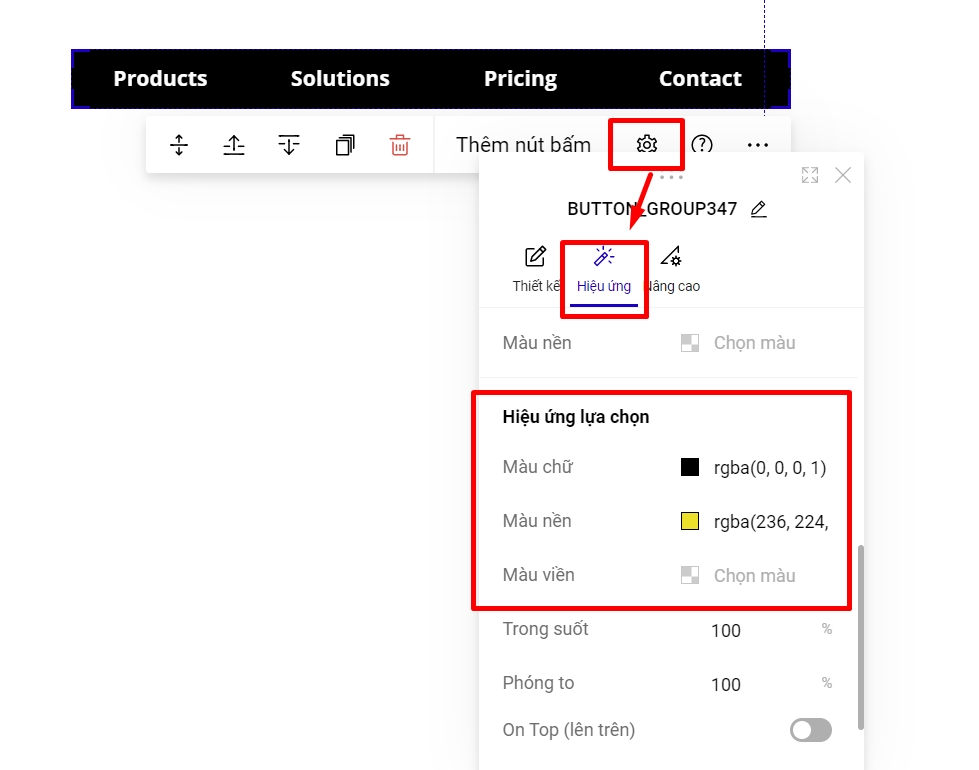Toggle the On Top (lên trên) switch

click(x=810, y=730)
